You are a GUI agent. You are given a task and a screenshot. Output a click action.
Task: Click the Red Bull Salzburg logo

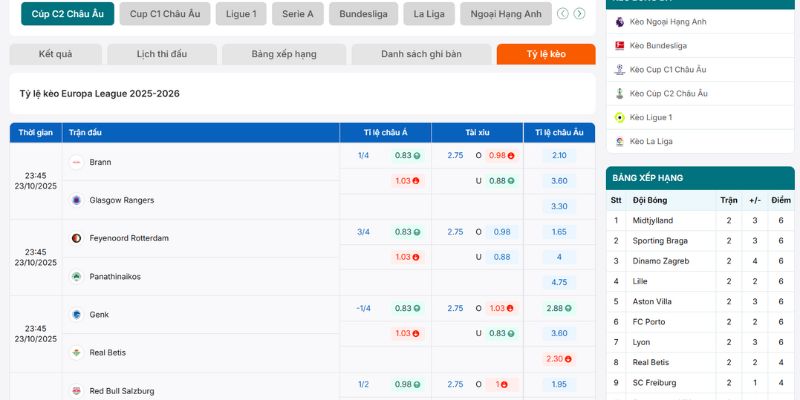coord(76,390)
